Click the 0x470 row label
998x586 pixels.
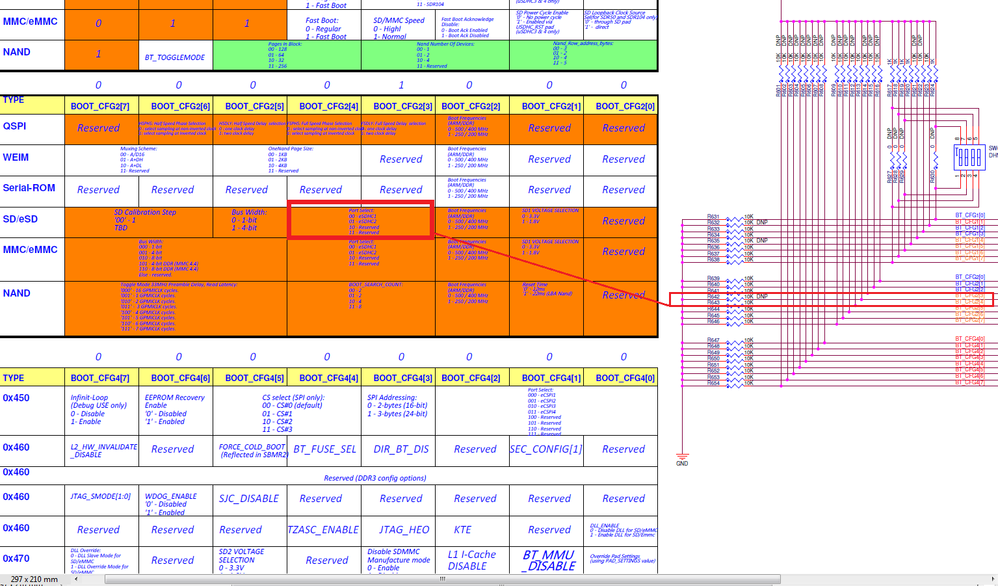pos(16,558)
